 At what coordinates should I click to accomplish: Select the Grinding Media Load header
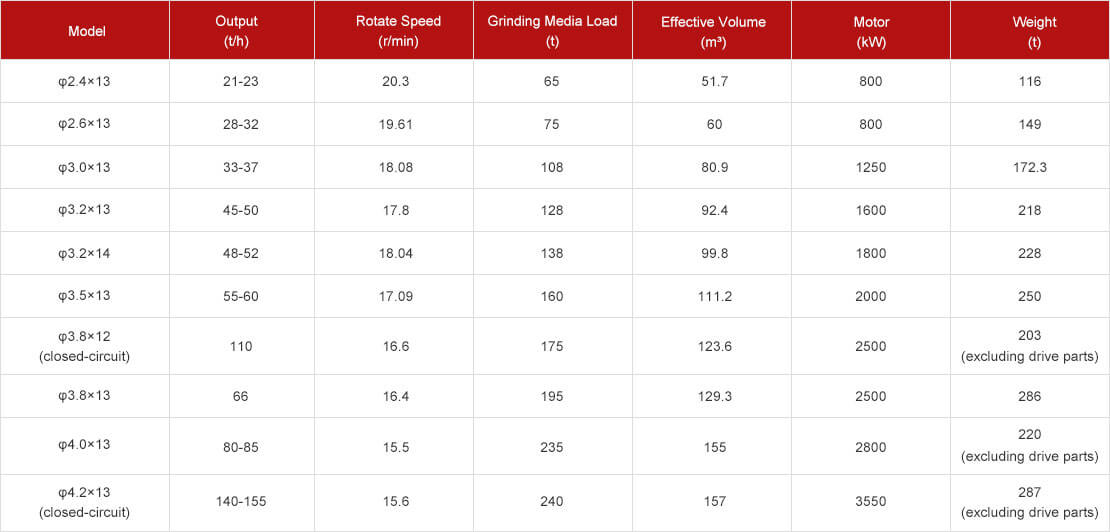[x=552, y=31]
